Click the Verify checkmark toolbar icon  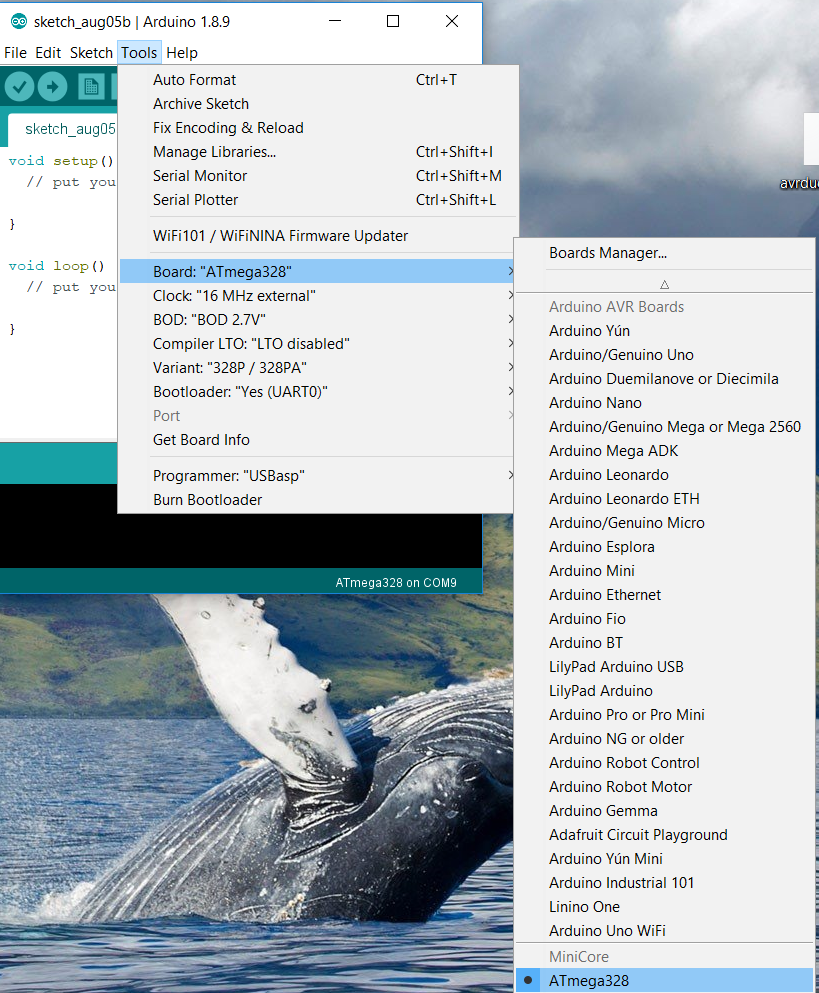pos(20,86)
